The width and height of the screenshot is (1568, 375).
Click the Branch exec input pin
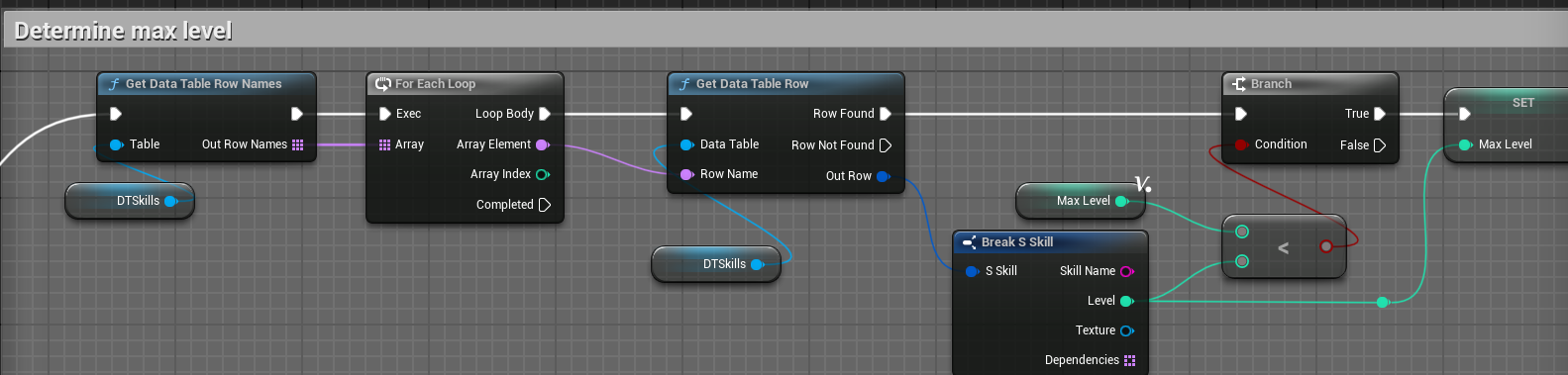[1241, 114]
